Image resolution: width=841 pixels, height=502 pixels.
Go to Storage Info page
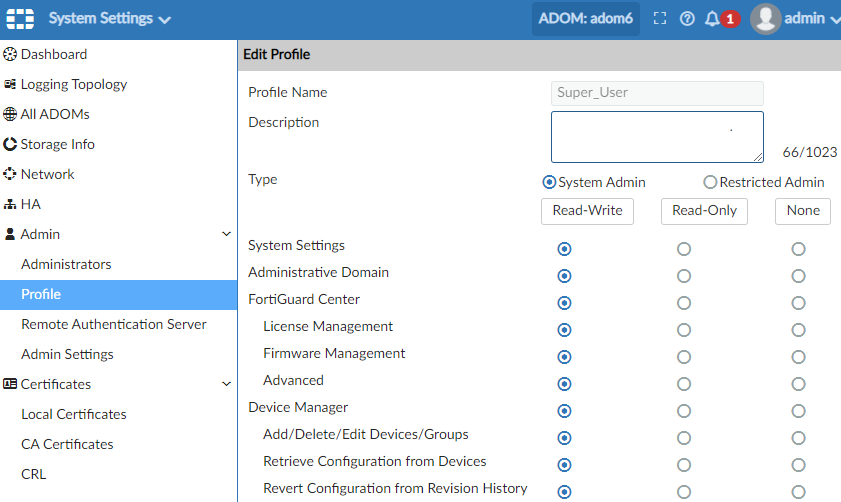point(57,144)
